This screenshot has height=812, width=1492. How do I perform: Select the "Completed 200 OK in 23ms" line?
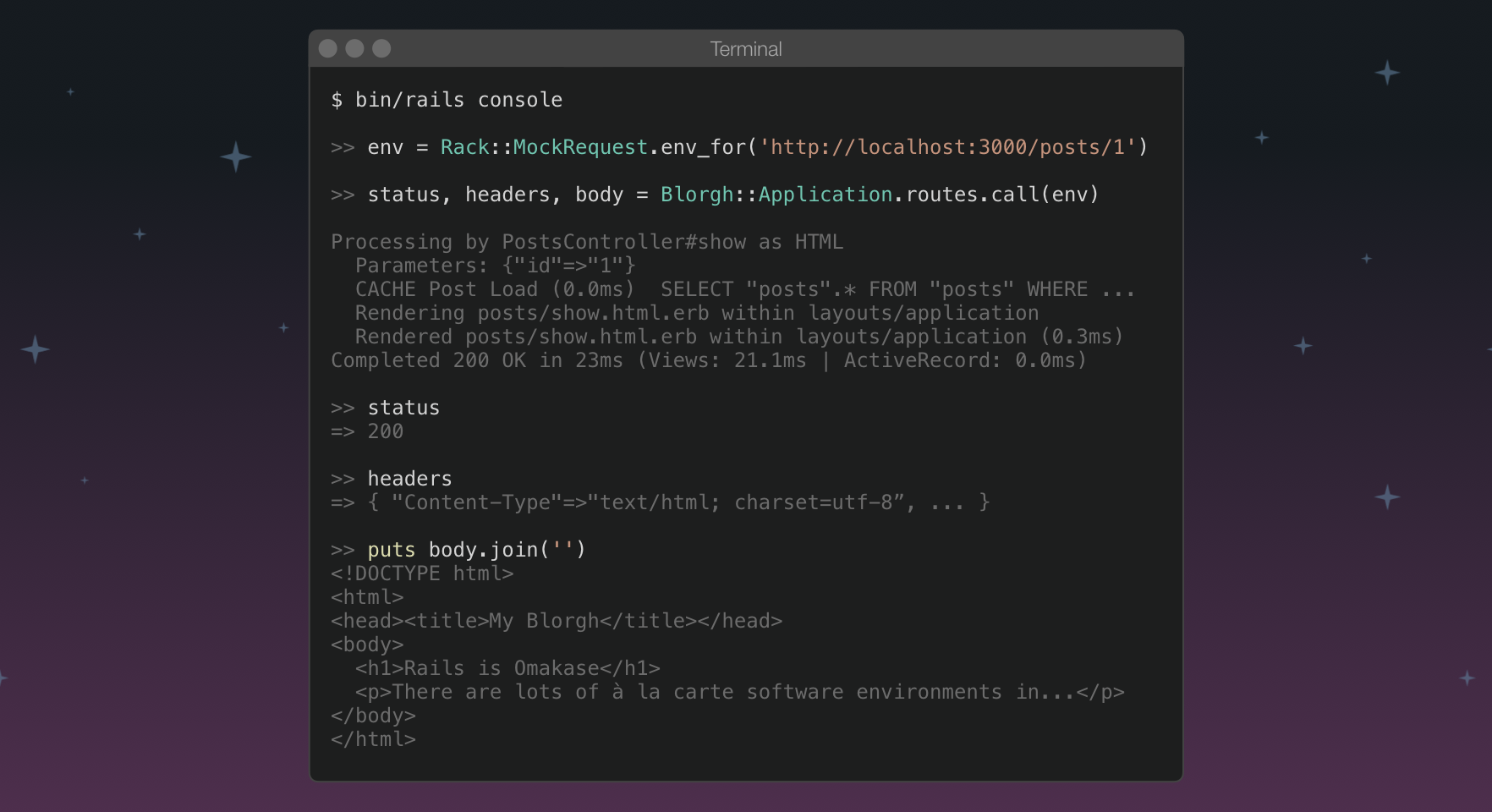pos(709,360)
